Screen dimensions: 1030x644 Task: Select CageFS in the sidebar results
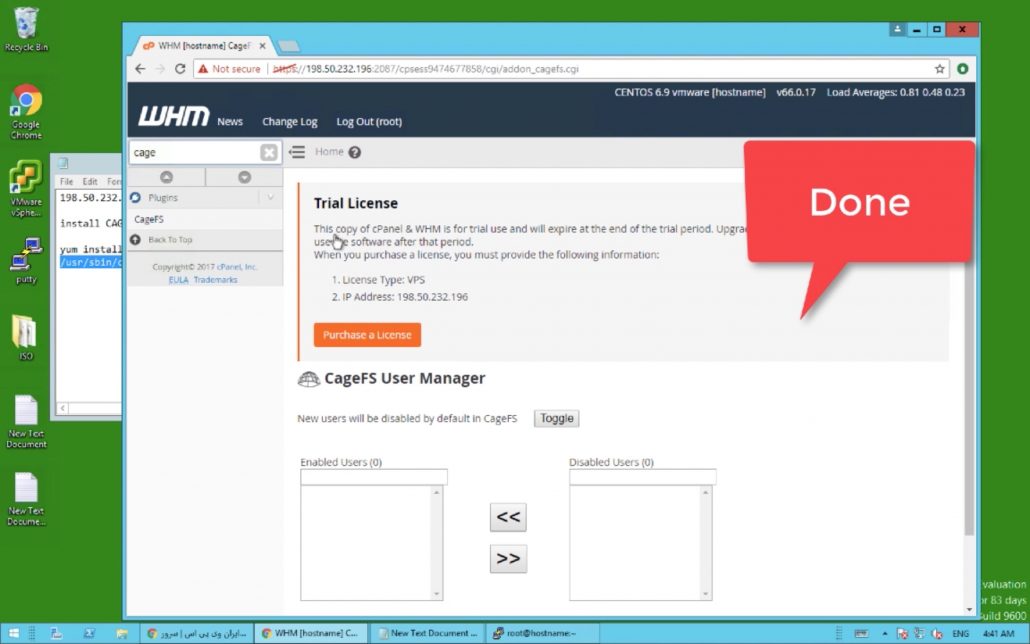[149, 219]
